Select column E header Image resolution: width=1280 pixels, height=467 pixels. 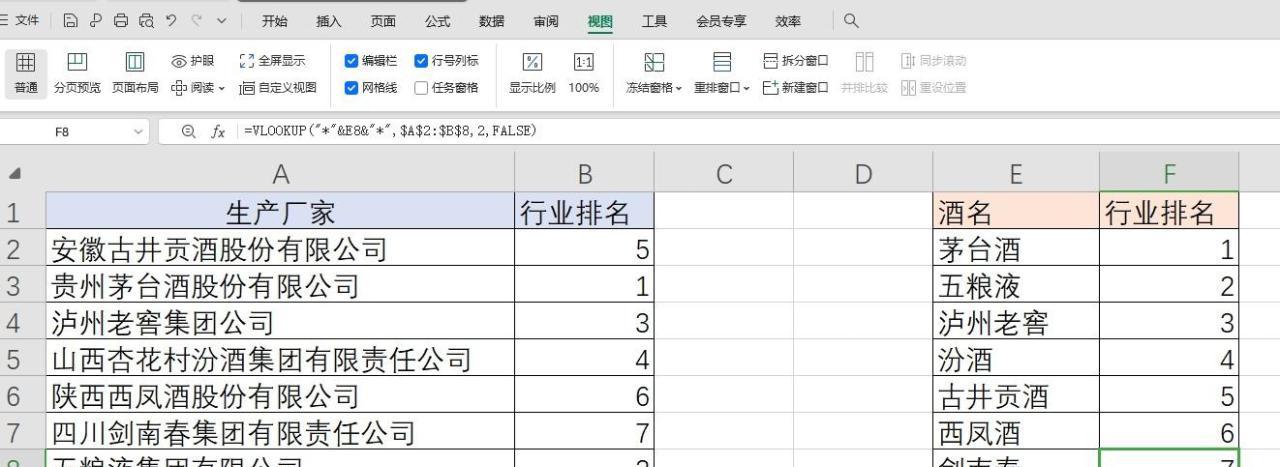1016,174
